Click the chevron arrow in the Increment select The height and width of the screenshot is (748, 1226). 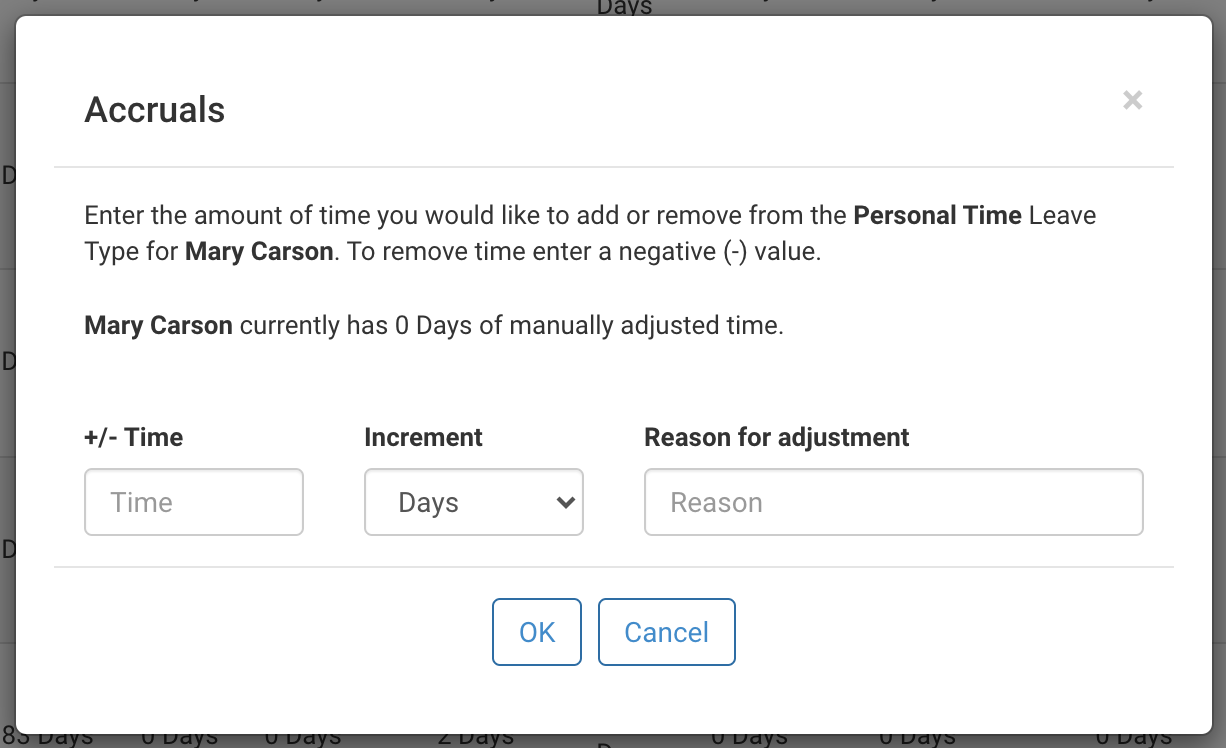(x=566, y=502)
